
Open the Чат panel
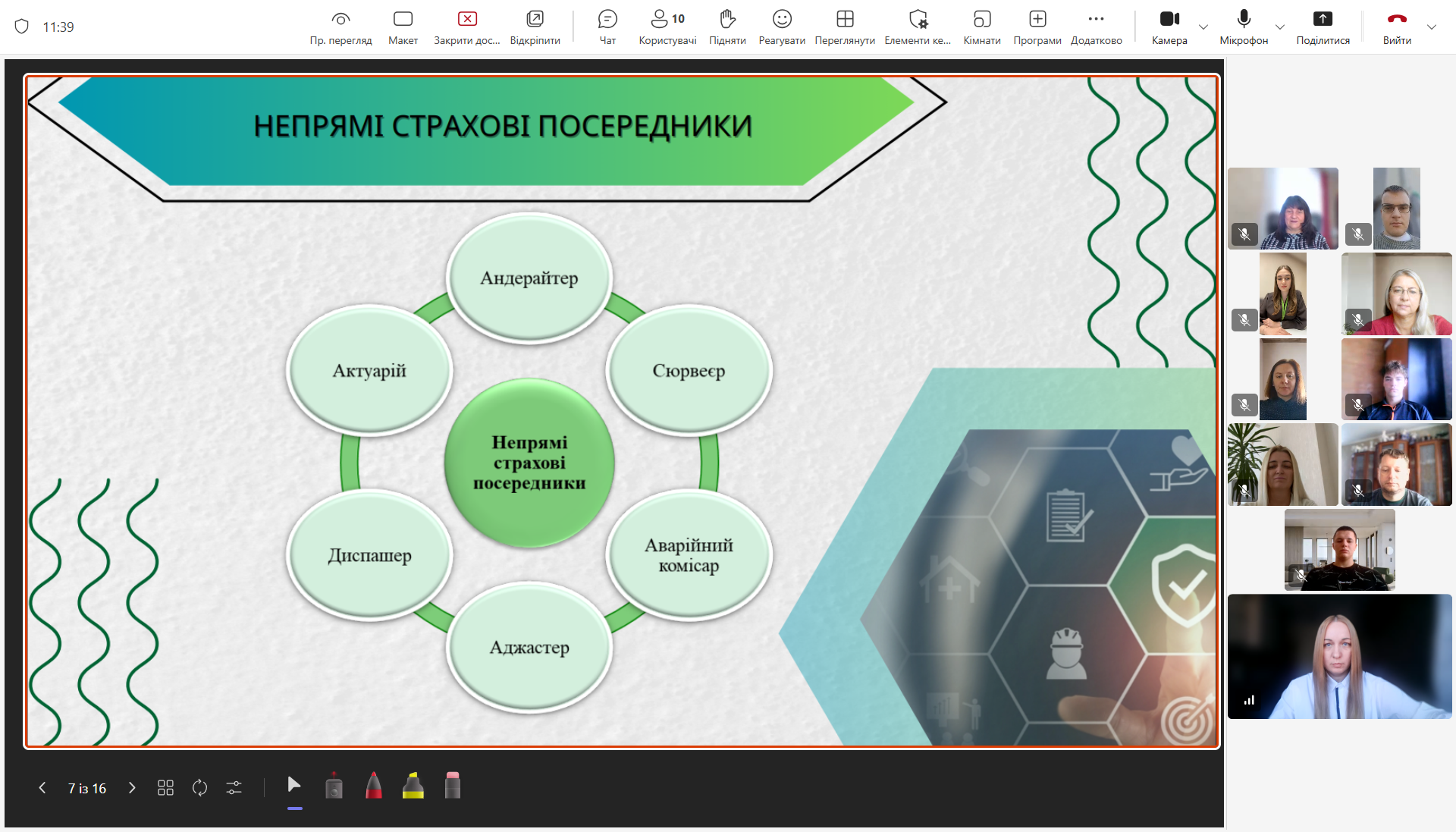coord(607,27)
